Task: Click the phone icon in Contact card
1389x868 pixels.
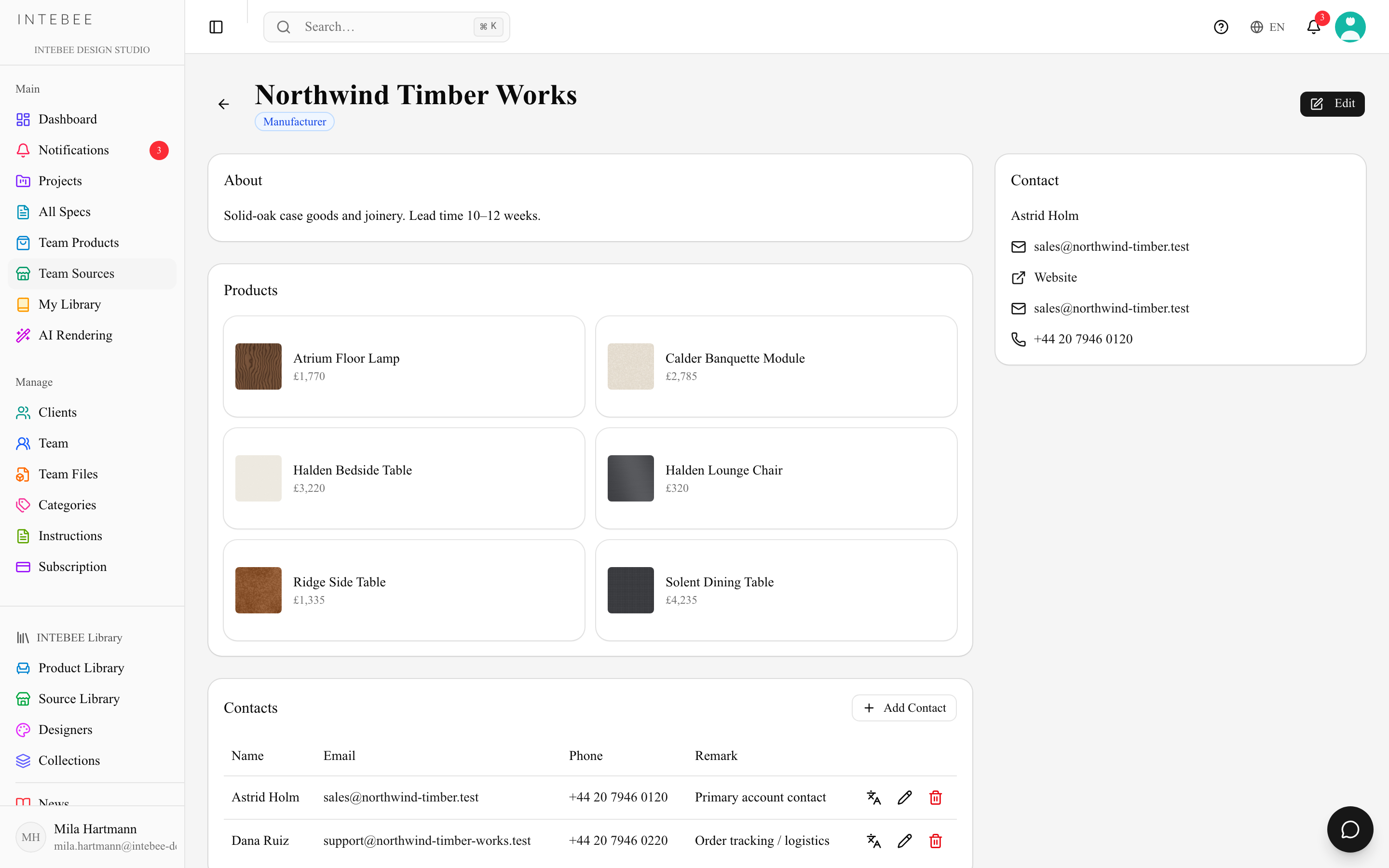Action: (1018, 339)
